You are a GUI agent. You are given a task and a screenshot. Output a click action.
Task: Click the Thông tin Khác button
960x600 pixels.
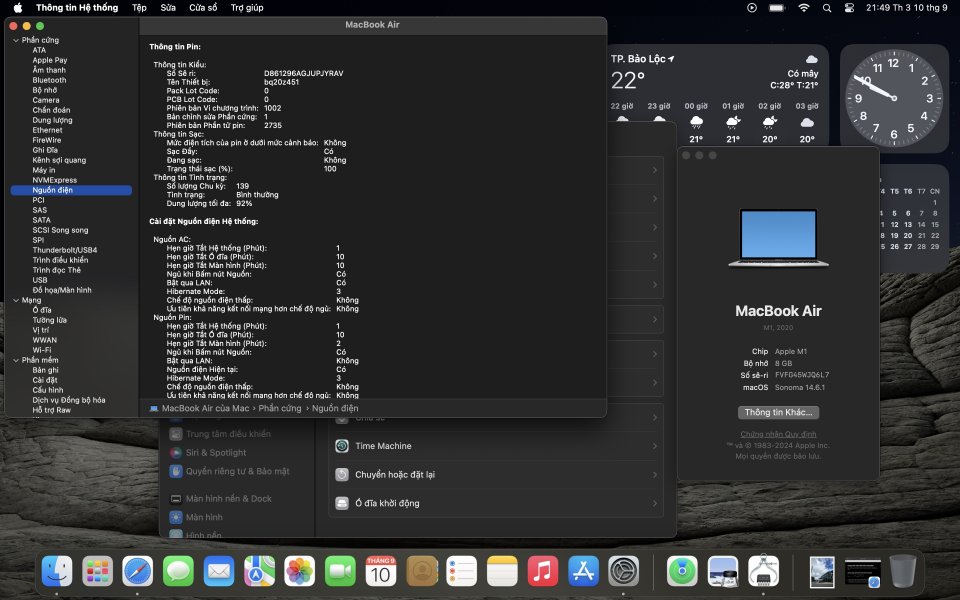778,412
